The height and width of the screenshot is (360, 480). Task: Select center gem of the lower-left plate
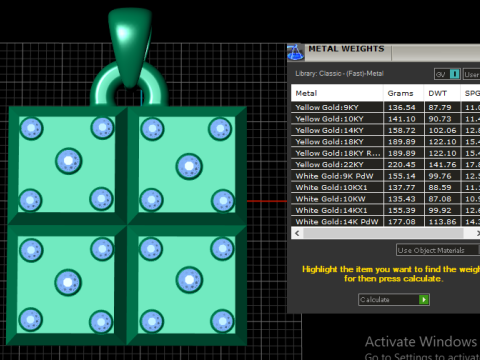click(68, 283)
